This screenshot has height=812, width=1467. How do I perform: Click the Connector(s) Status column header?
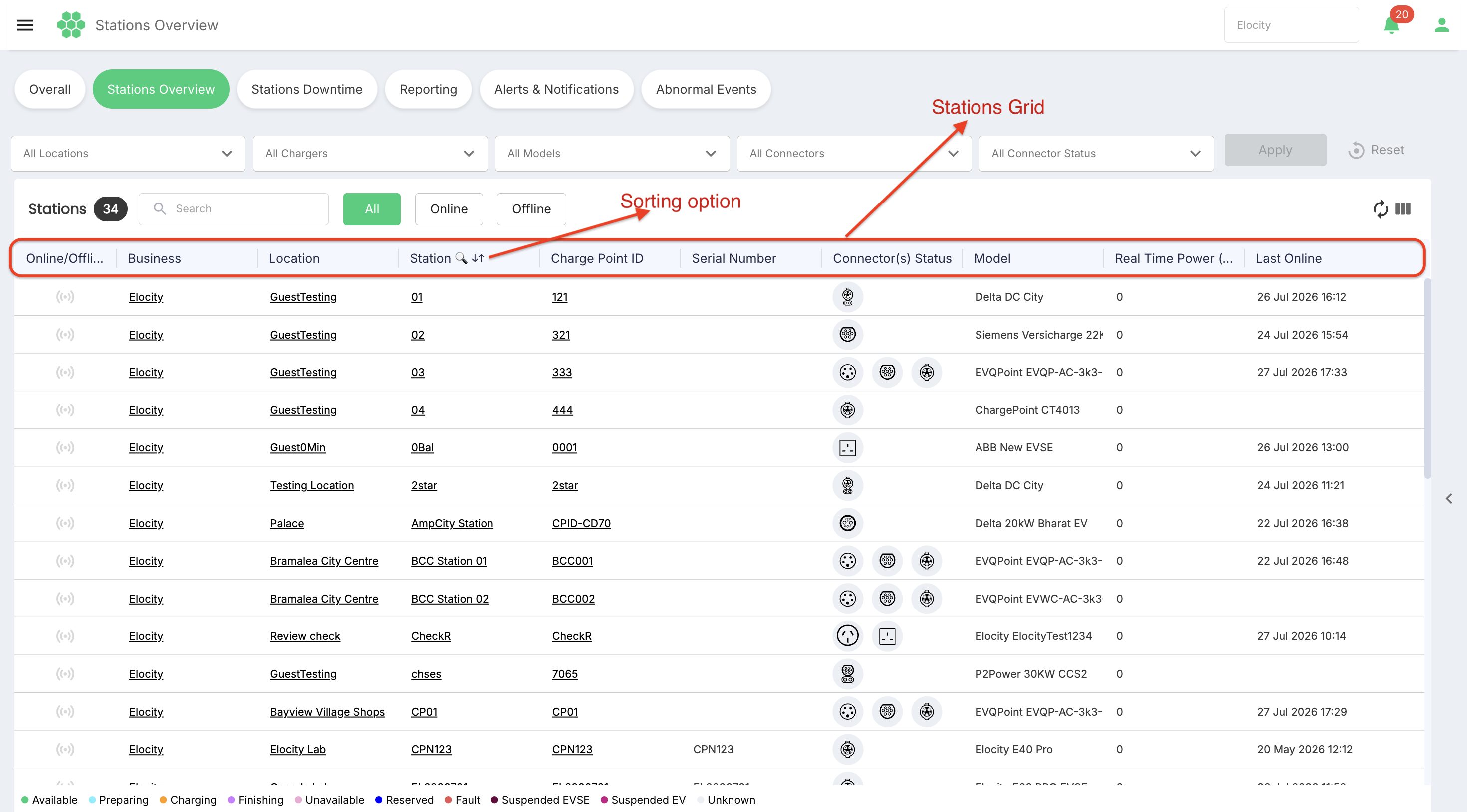click(892, 258)
